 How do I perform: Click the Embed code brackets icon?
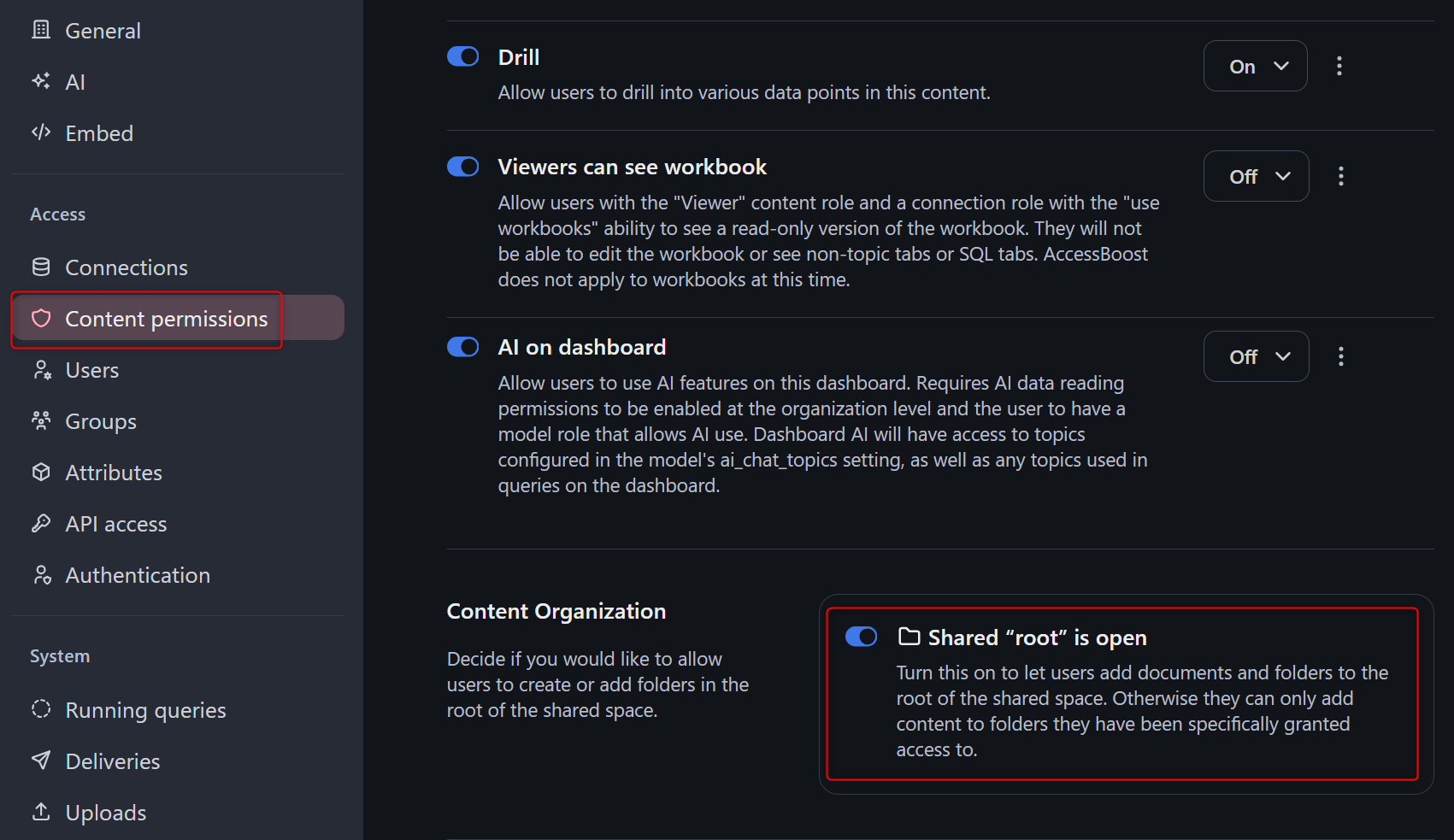(x=41, y=132)
